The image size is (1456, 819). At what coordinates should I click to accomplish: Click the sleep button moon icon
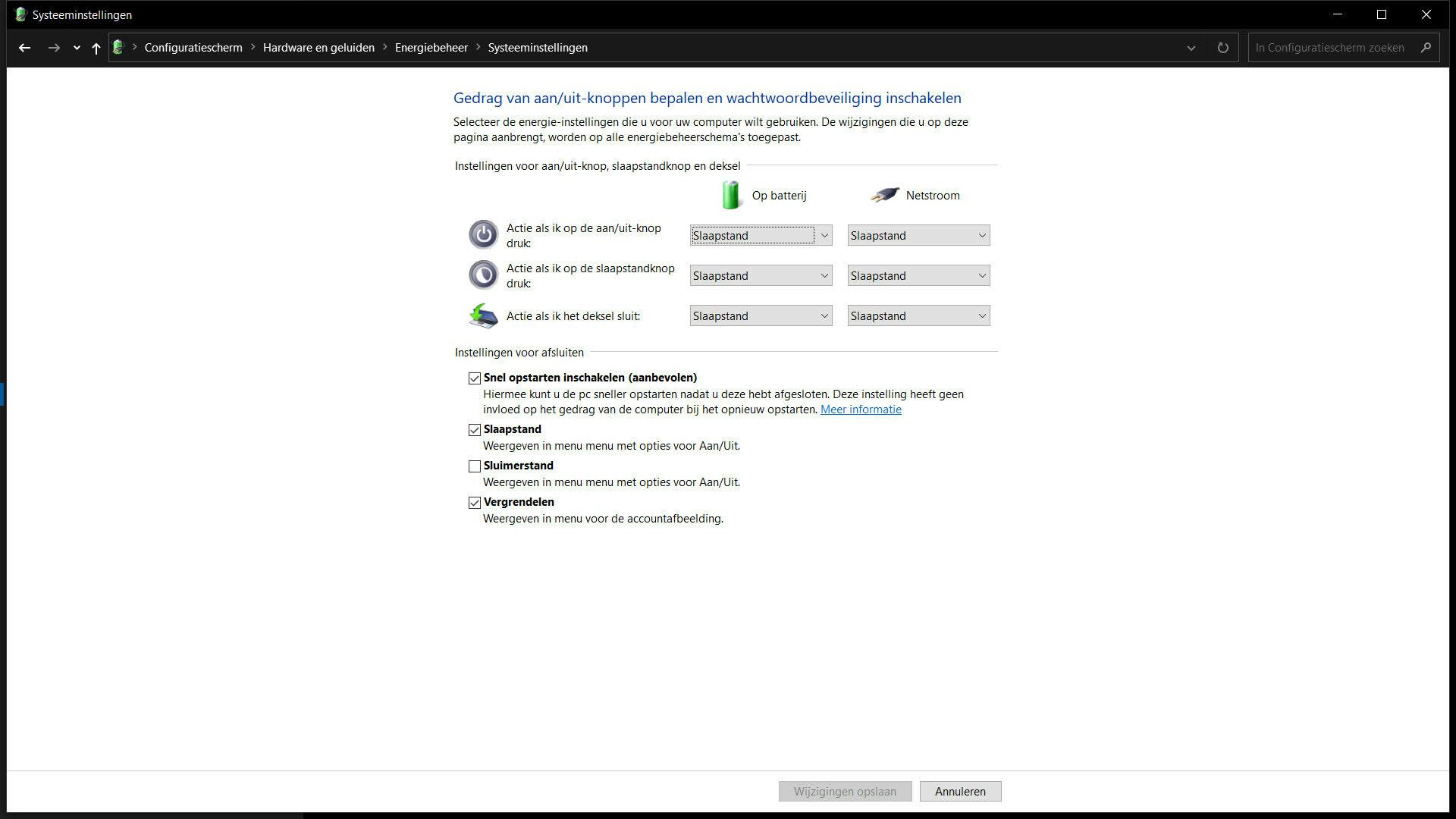coord(483,275)
